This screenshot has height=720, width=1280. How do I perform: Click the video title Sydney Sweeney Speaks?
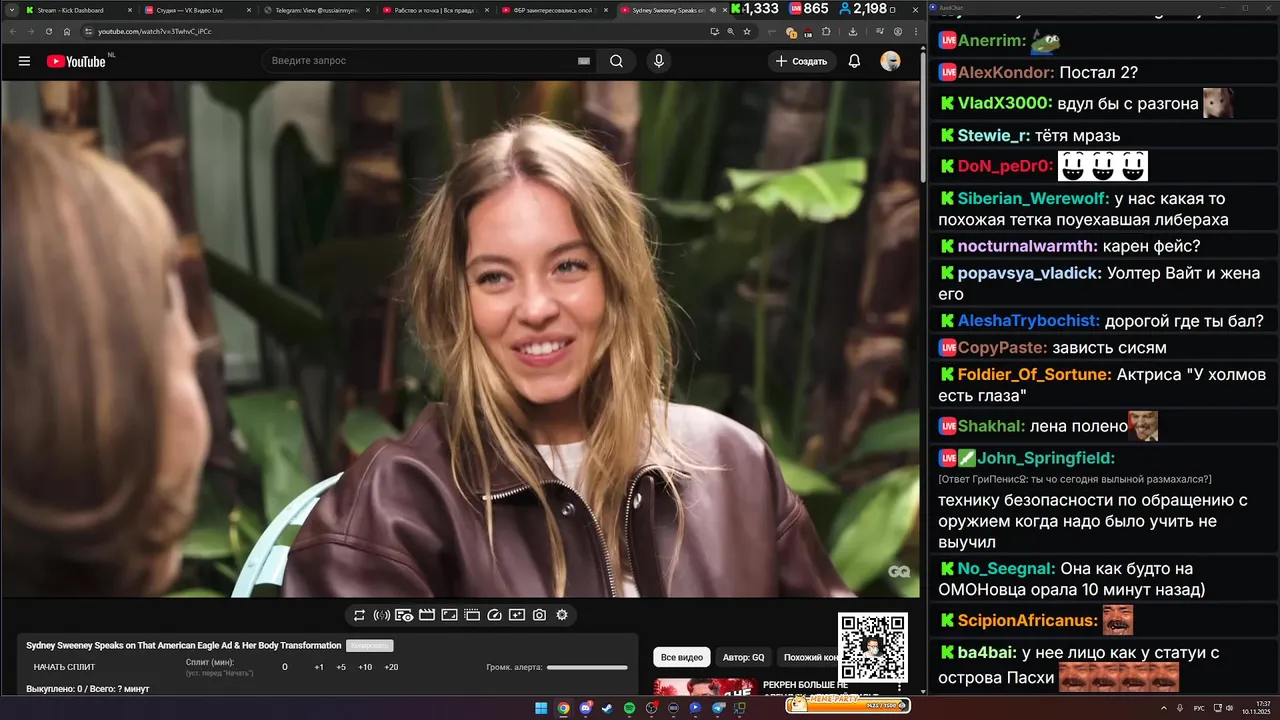pos(183,645)
